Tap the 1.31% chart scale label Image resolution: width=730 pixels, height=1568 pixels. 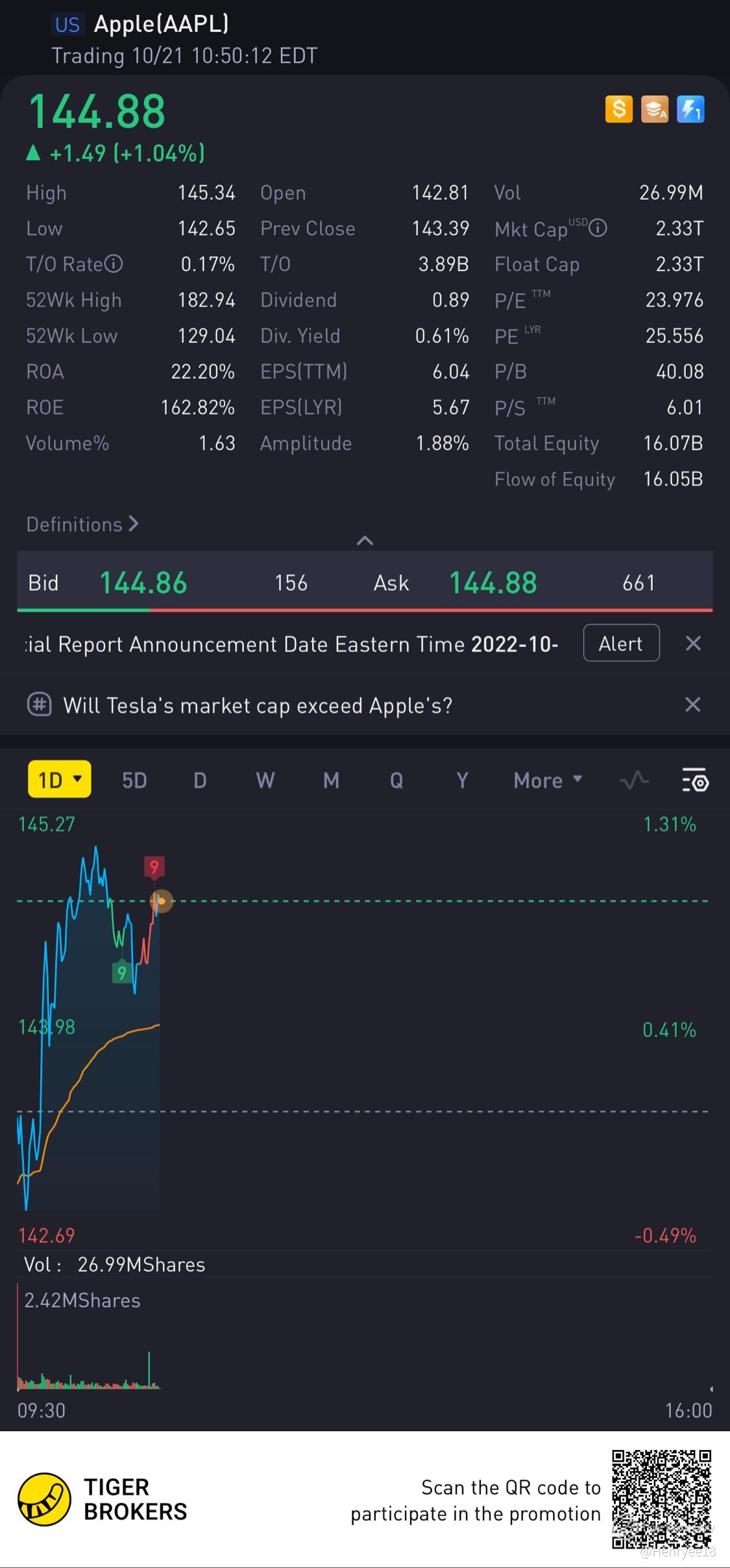(x=670, y=824)
